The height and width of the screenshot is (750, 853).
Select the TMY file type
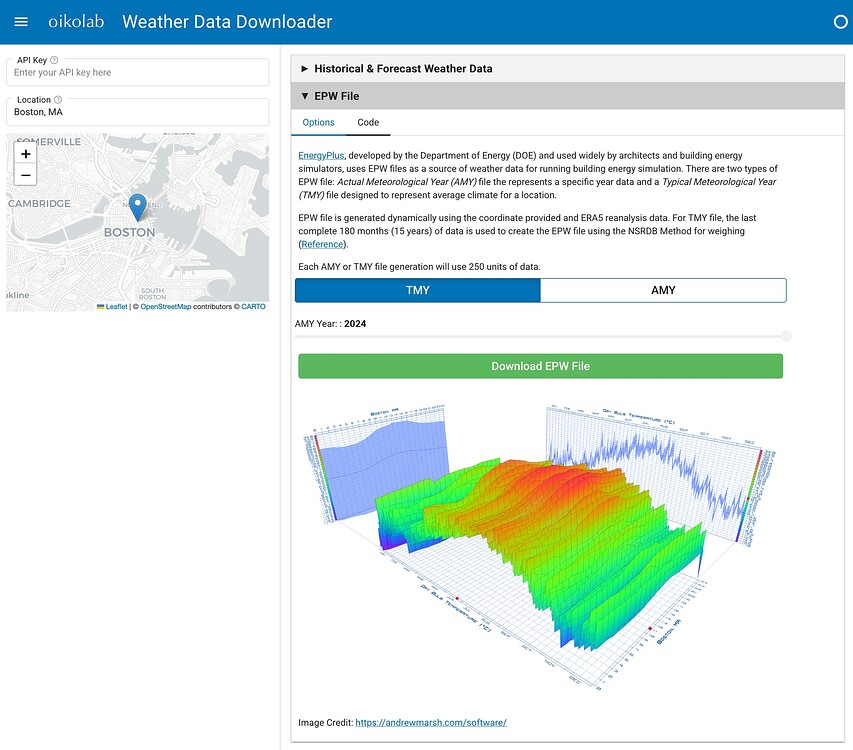[x=418, y=290]
